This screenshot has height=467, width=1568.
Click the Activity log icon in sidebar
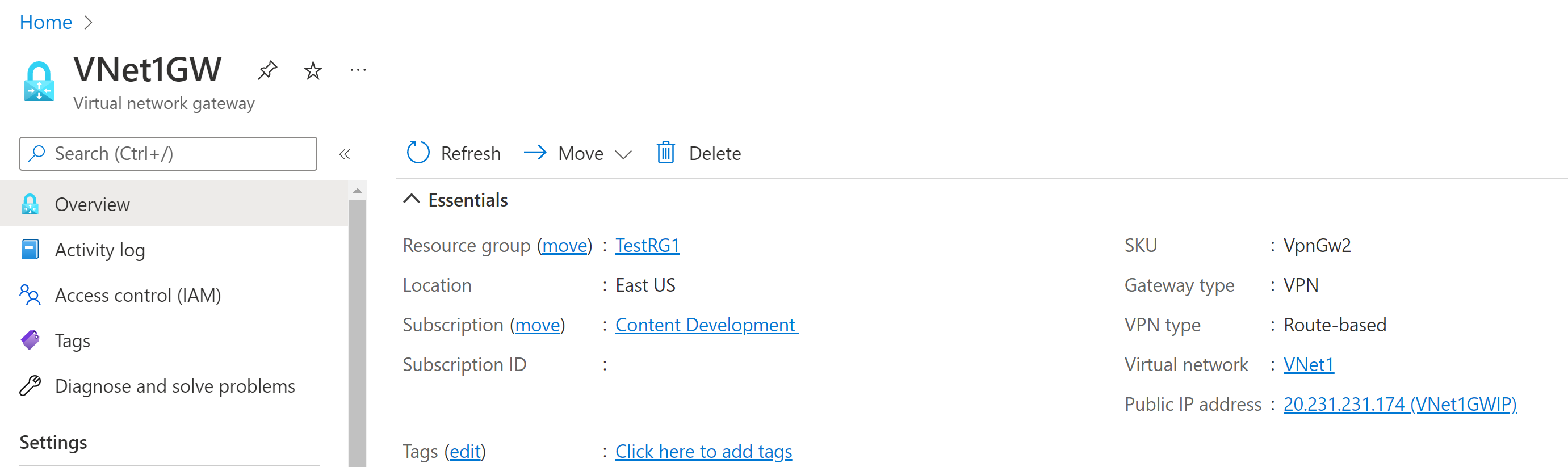pos(30,249)
